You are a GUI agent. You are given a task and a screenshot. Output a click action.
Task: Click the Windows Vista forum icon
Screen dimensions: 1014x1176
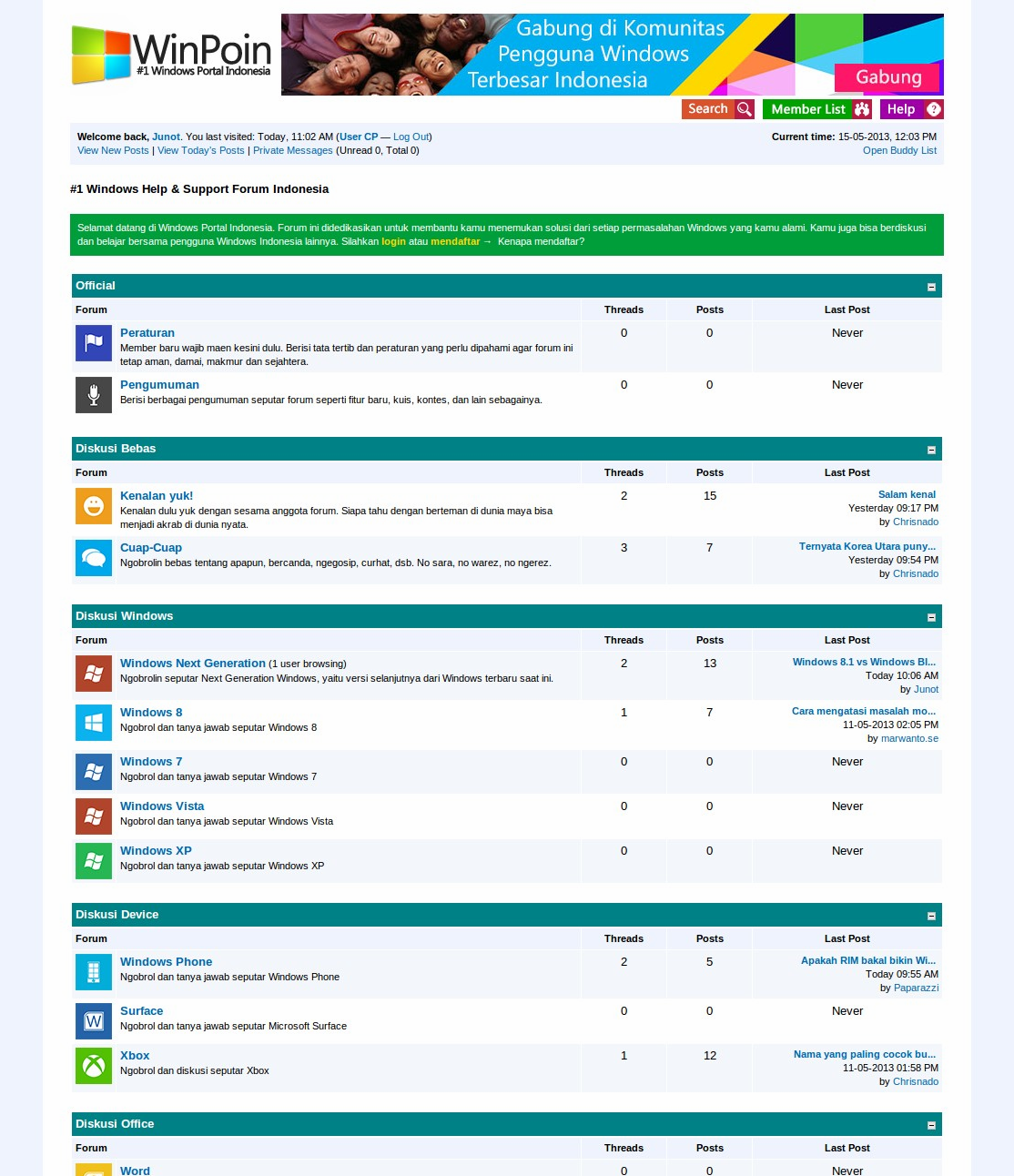[94, 816]
